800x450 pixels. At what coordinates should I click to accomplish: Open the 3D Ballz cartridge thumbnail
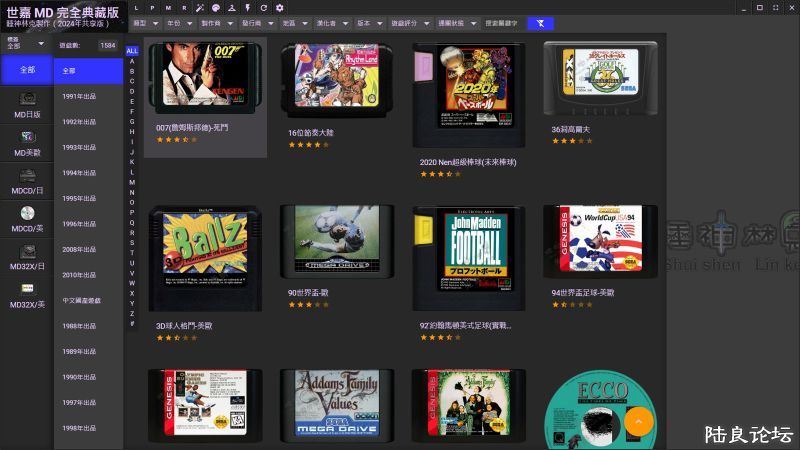(x=205, y=258)
